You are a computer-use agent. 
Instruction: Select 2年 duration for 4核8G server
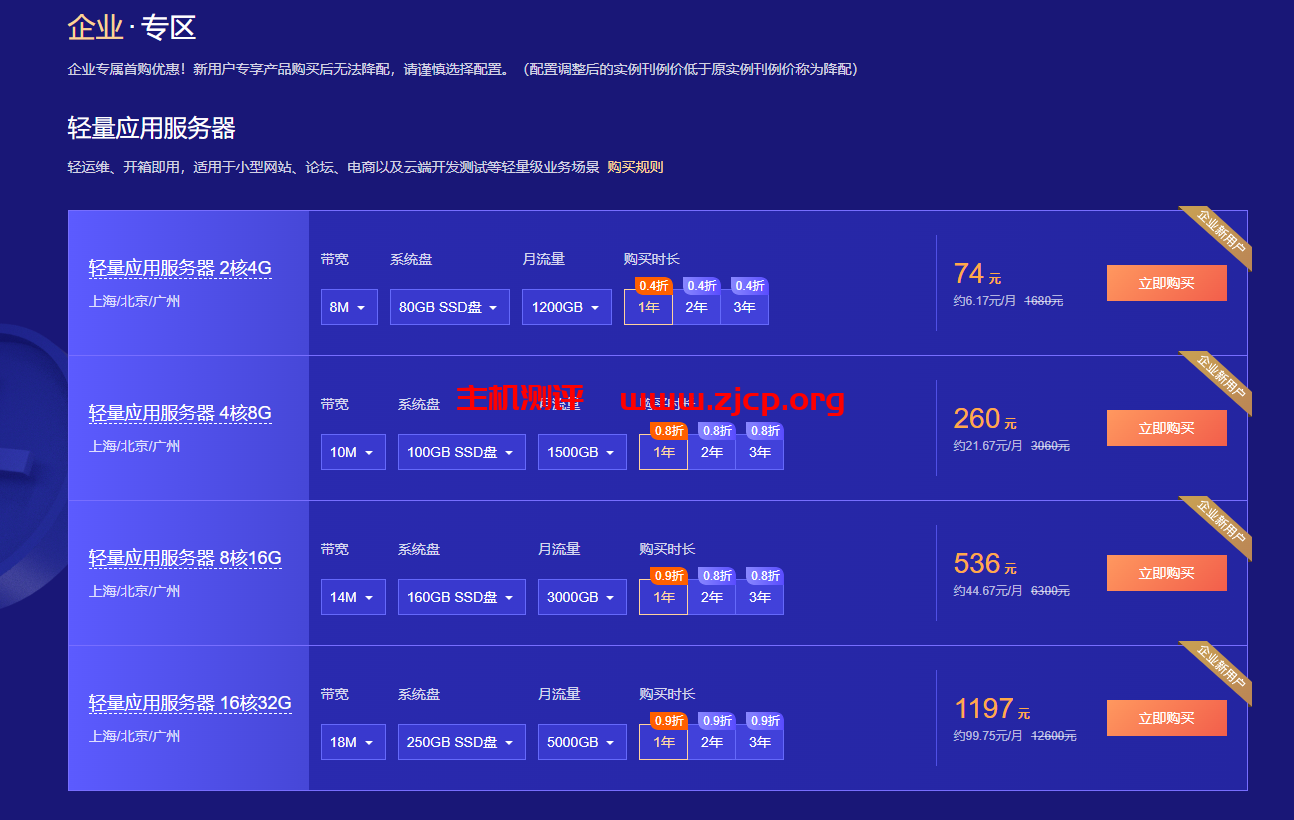(x=712, y=452)
